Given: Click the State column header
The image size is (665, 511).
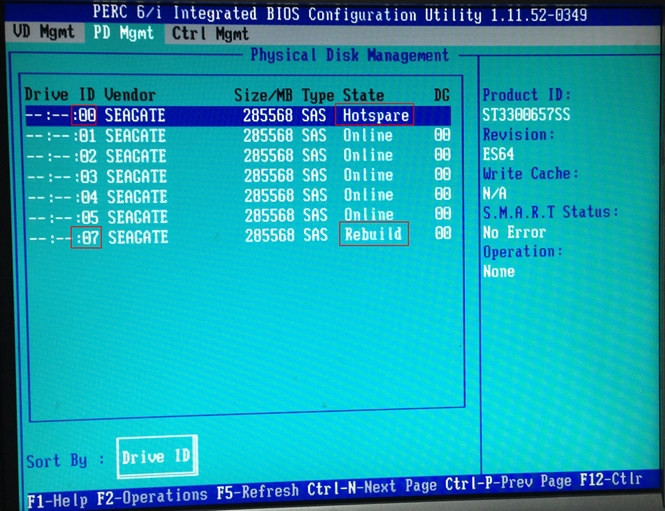Looking at the screenshot, I should click(x=363, y=95).
